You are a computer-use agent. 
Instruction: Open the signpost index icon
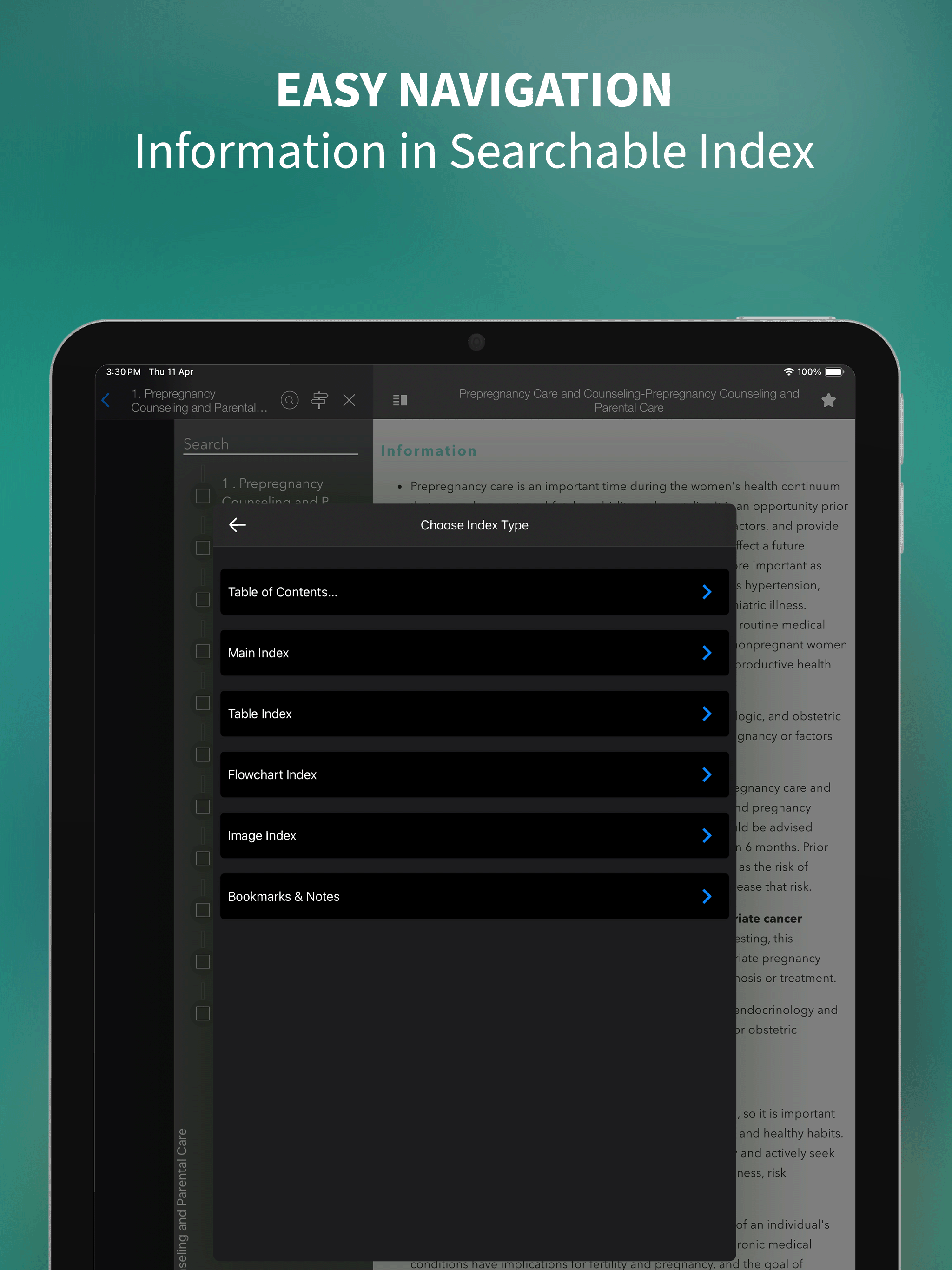(x=319, y=400)
